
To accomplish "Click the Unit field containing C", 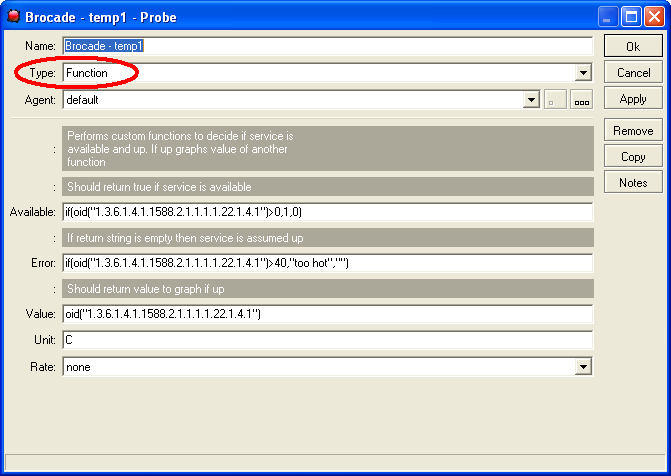I will coord(328,340).
